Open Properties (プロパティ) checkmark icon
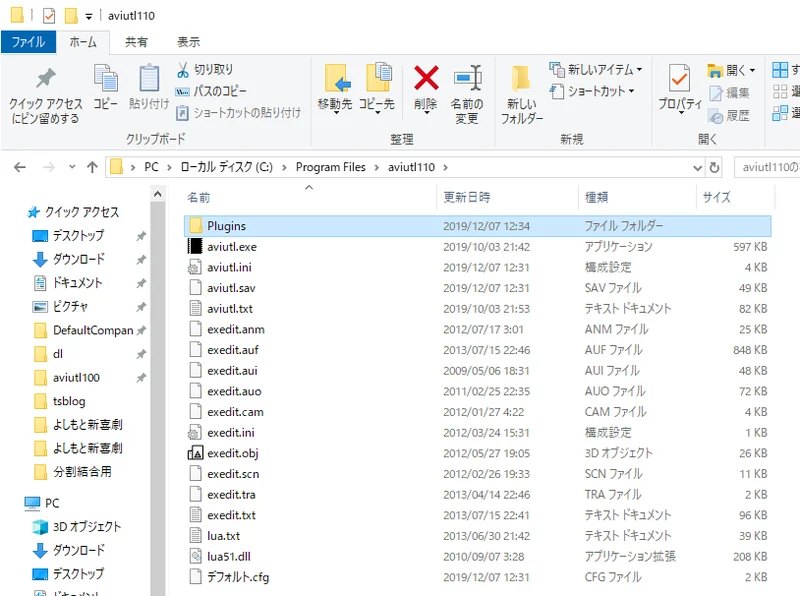 pos(680,78)
